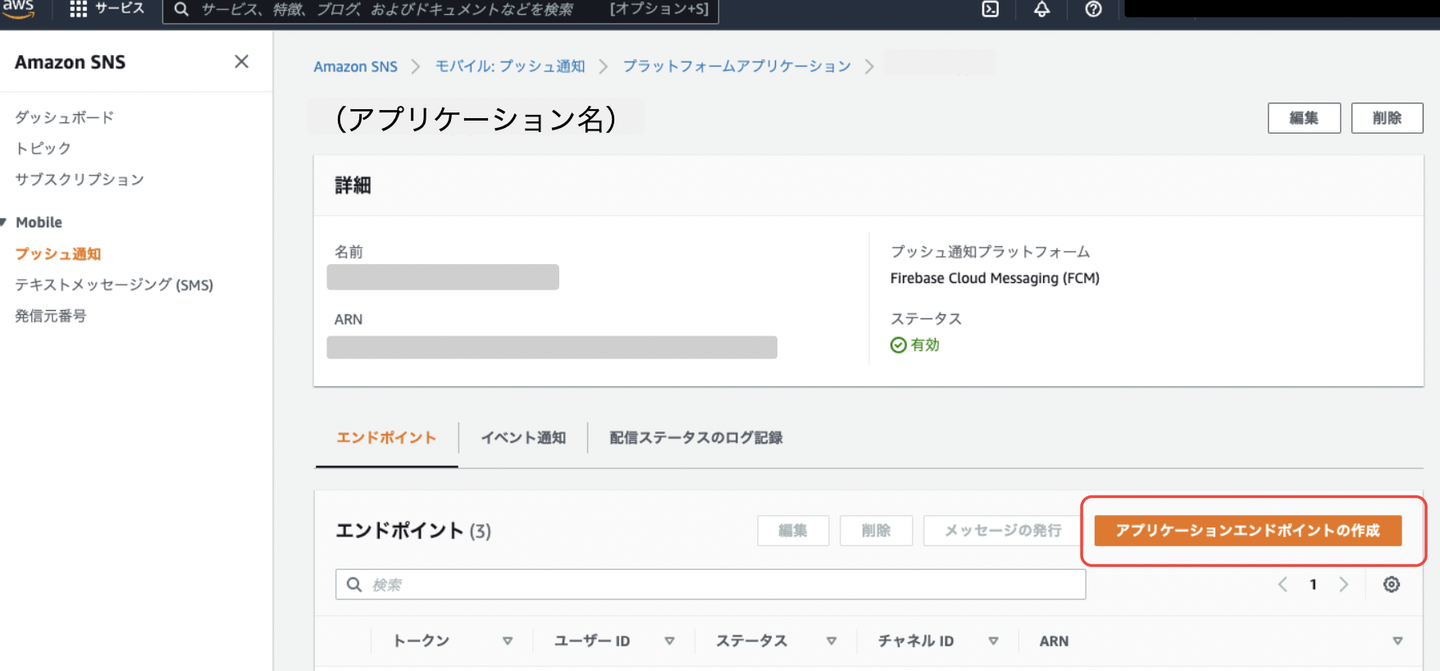Open トピック in the sidebar

43,148
